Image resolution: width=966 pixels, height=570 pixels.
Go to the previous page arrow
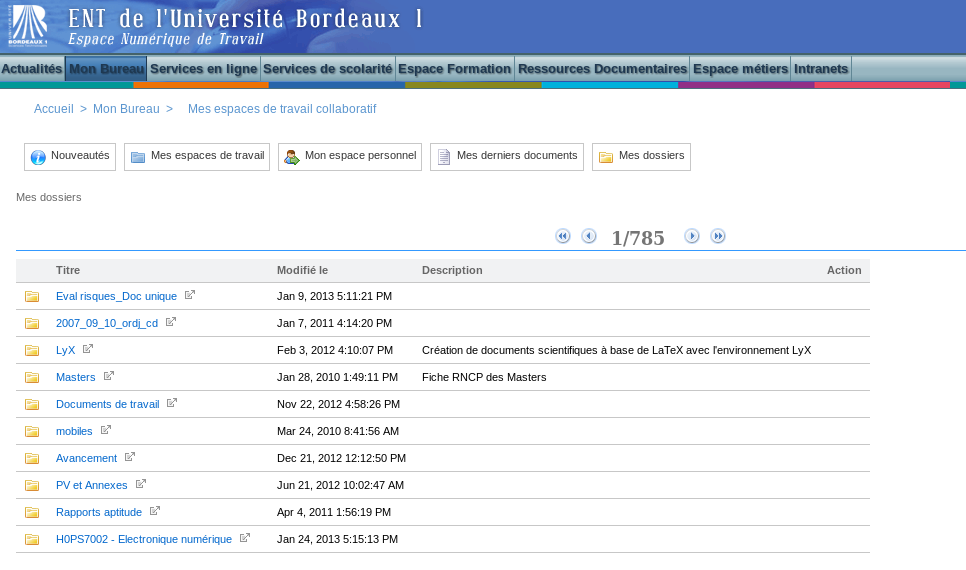tap(589, 236)
